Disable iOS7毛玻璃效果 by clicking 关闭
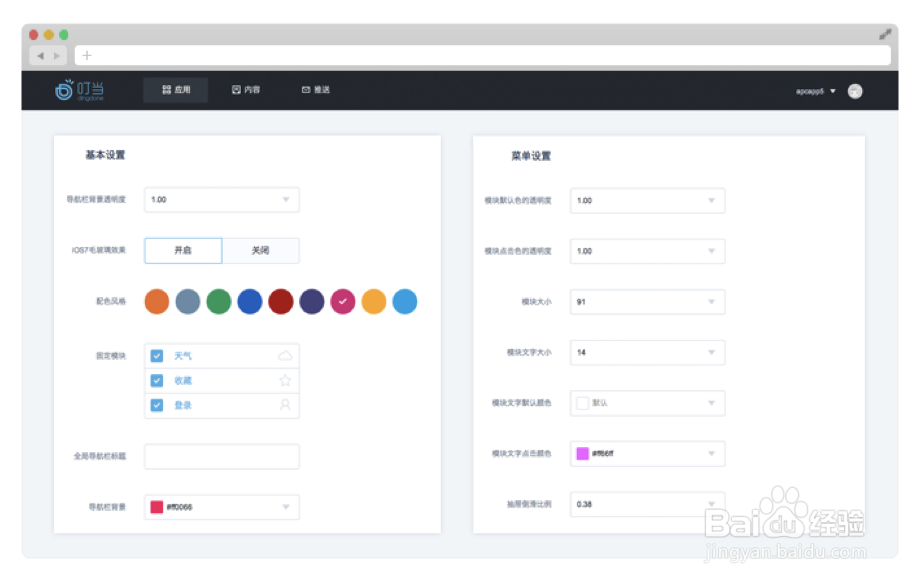The width and height of the screenshot is (919, 584). pyautogui.click(x=260, y=250)
